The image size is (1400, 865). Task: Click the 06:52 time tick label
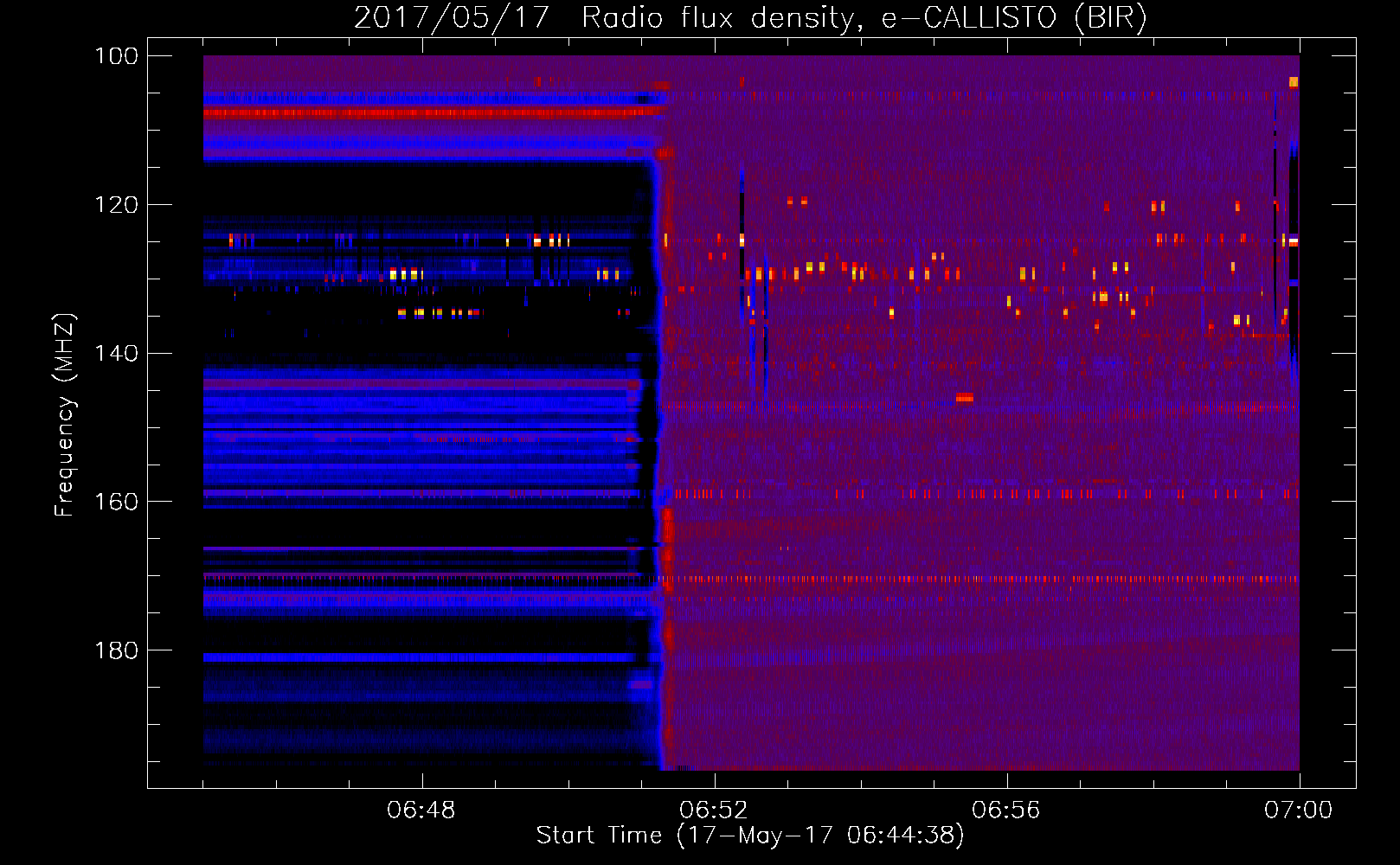tap(714, 811)
